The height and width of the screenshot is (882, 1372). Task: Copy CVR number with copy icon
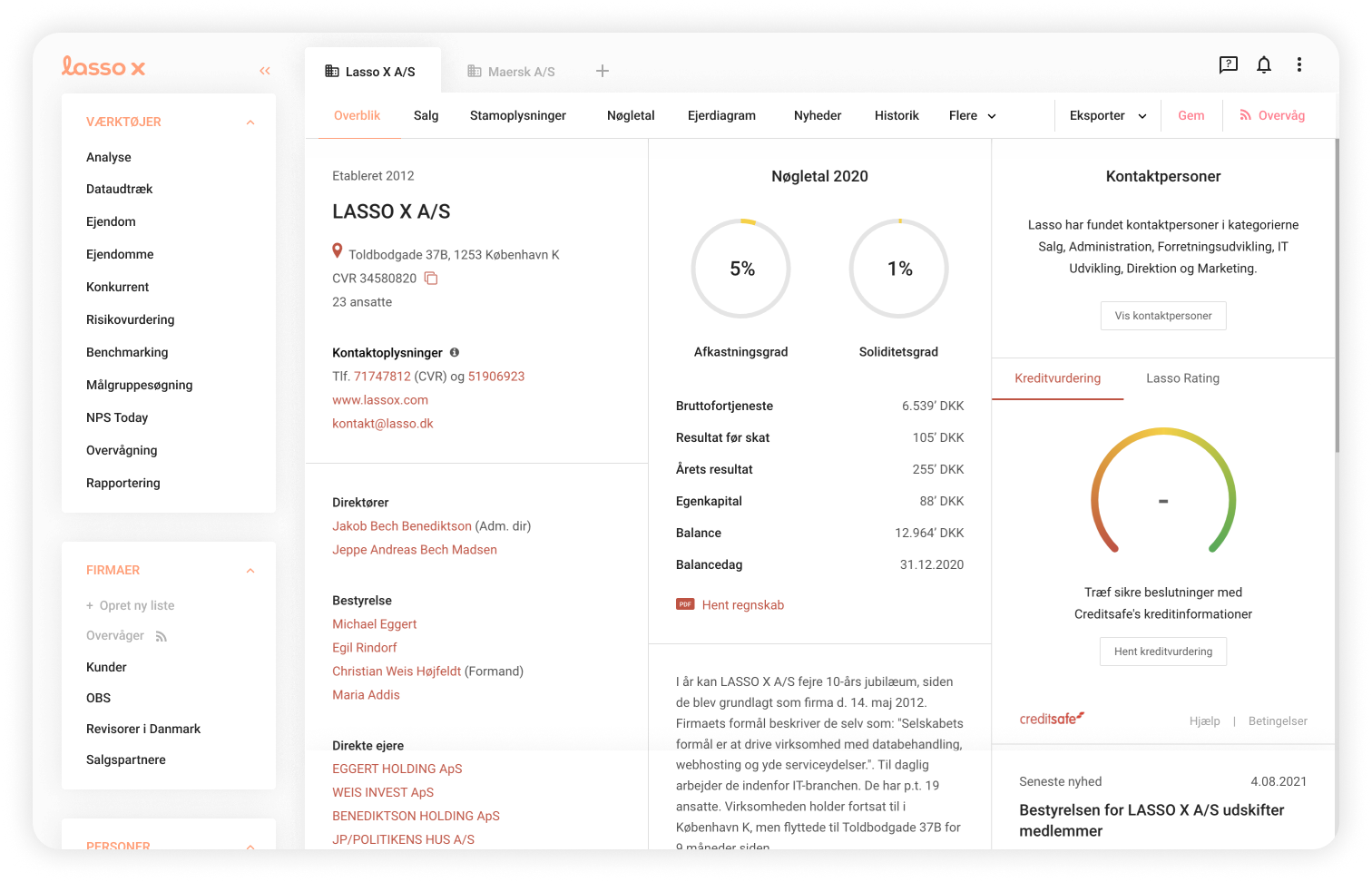click(x=431, y=279)
